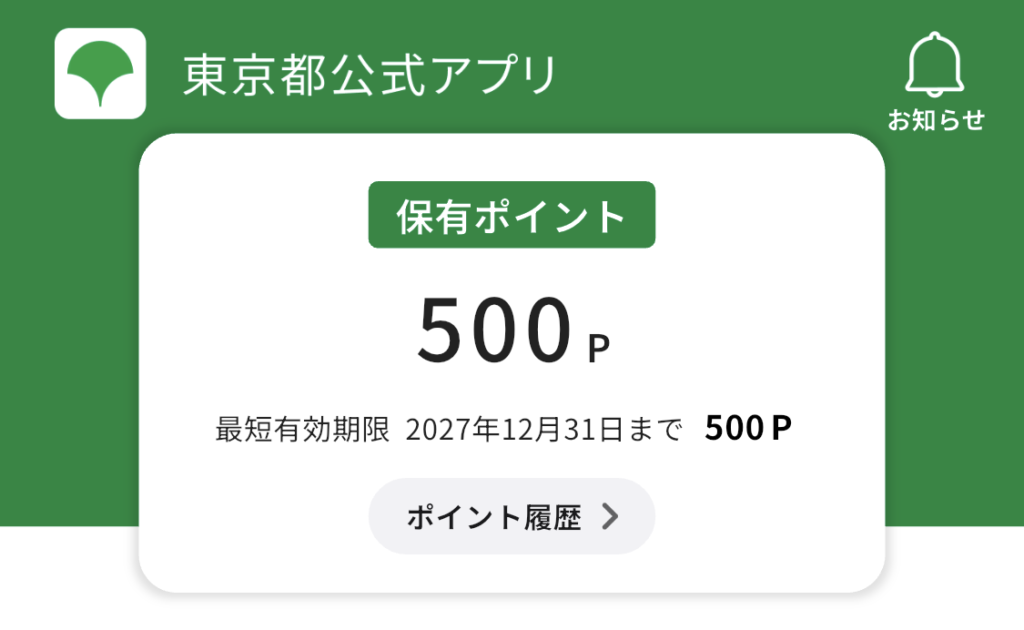
Task: Click the bold "500 P" expiring amount
Action: (x=748, y=429)
